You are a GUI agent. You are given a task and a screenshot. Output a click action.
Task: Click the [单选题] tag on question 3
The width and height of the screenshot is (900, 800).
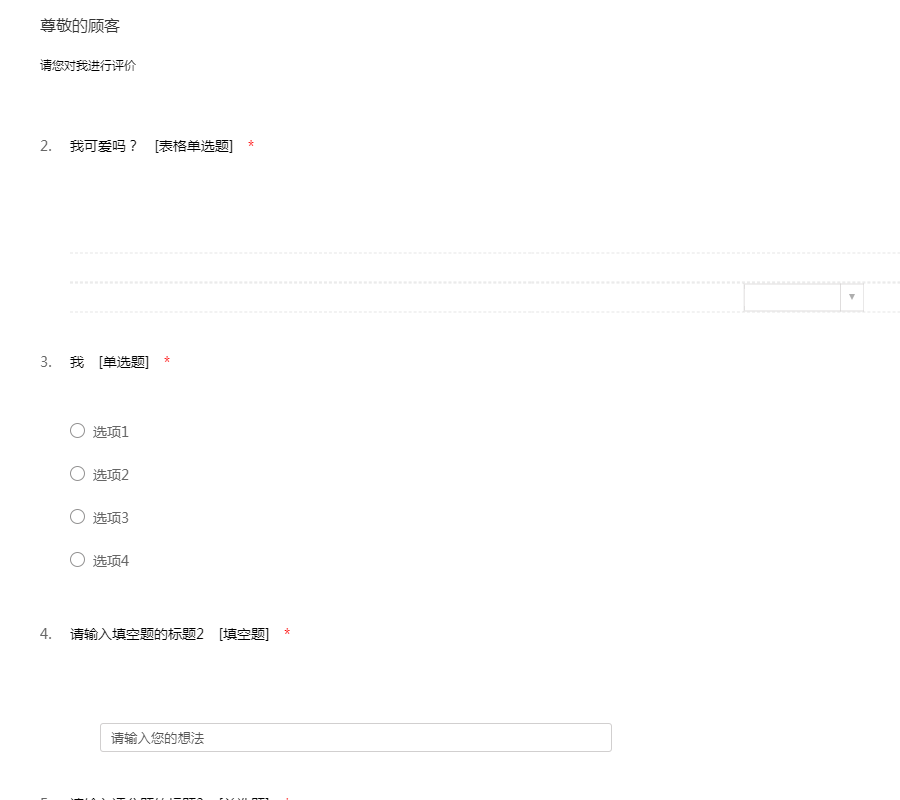(x=124, y=362)
